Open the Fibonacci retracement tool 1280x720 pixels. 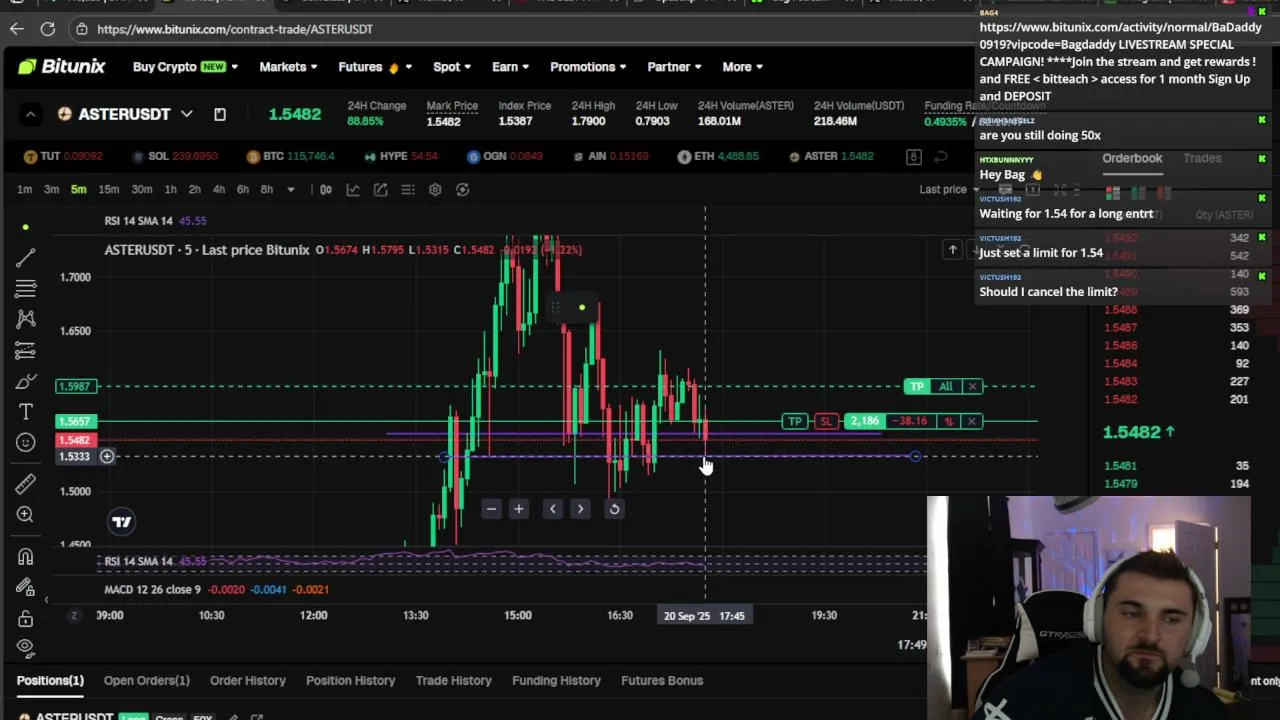pyautogui.click(x=26, y=289)
